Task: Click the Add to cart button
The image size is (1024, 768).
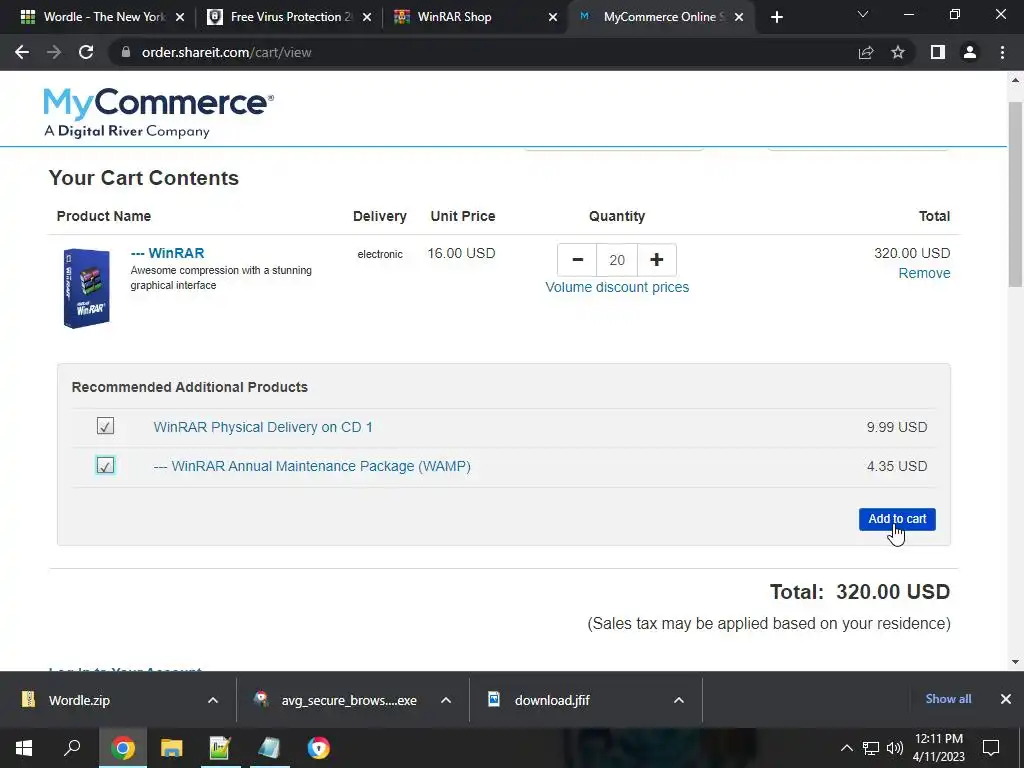Action: (897, 519)
